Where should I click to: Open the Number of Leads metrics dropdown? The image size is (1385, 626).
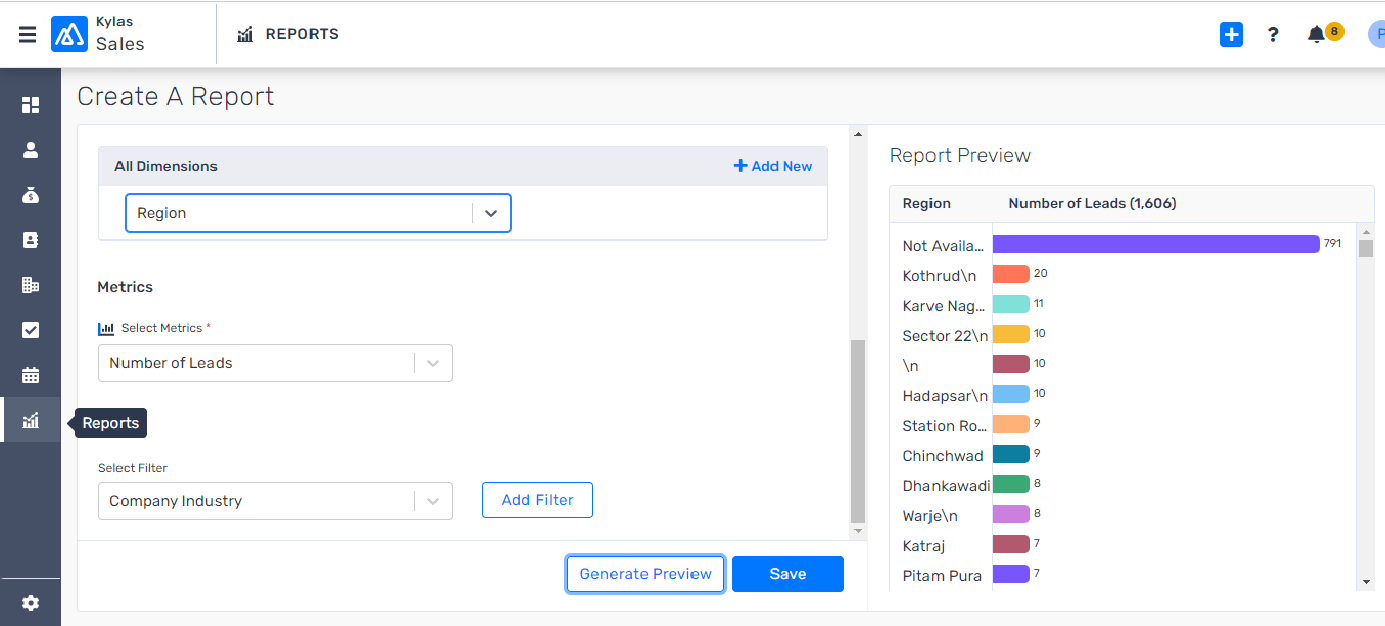pos(432,363)
